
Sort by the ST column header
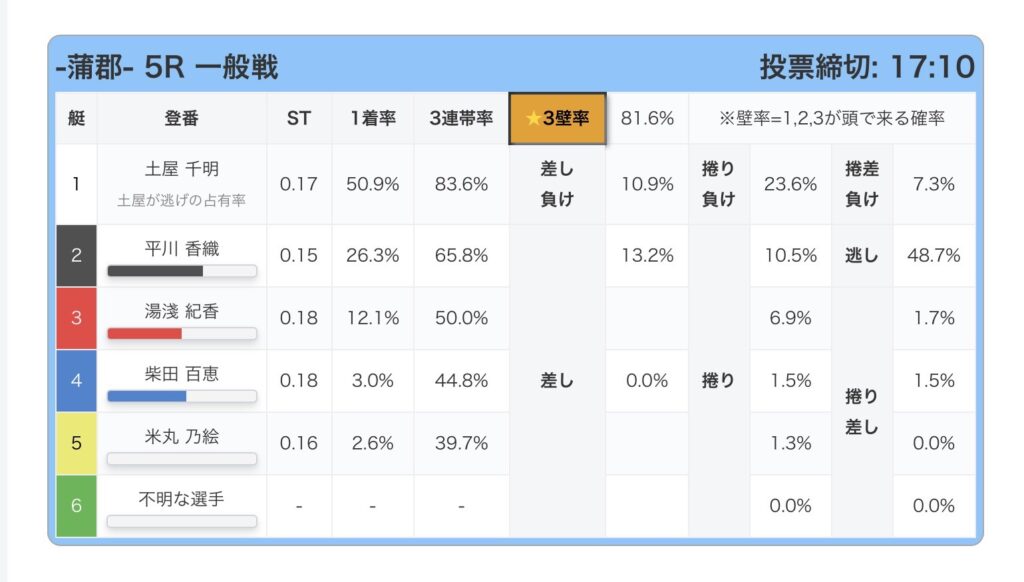pos(299,118)
